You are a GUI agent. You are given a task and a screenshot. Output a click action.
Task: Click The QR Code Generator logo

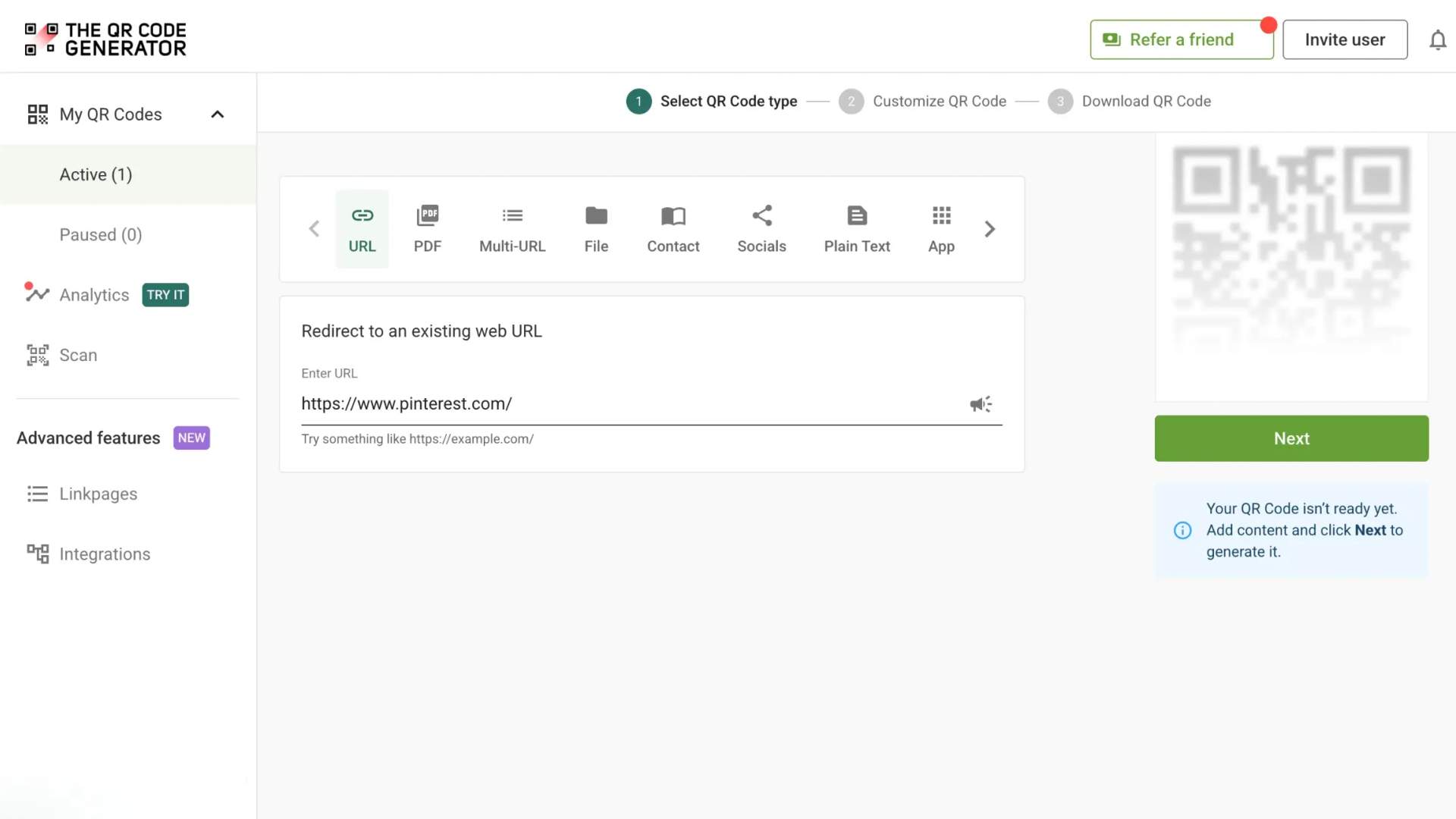(105, 39)
